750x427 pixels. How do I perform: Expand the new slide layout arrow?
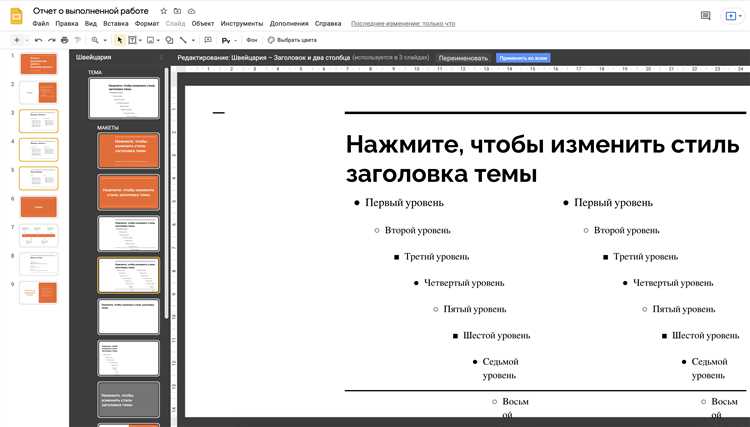(x=27, y=41)
